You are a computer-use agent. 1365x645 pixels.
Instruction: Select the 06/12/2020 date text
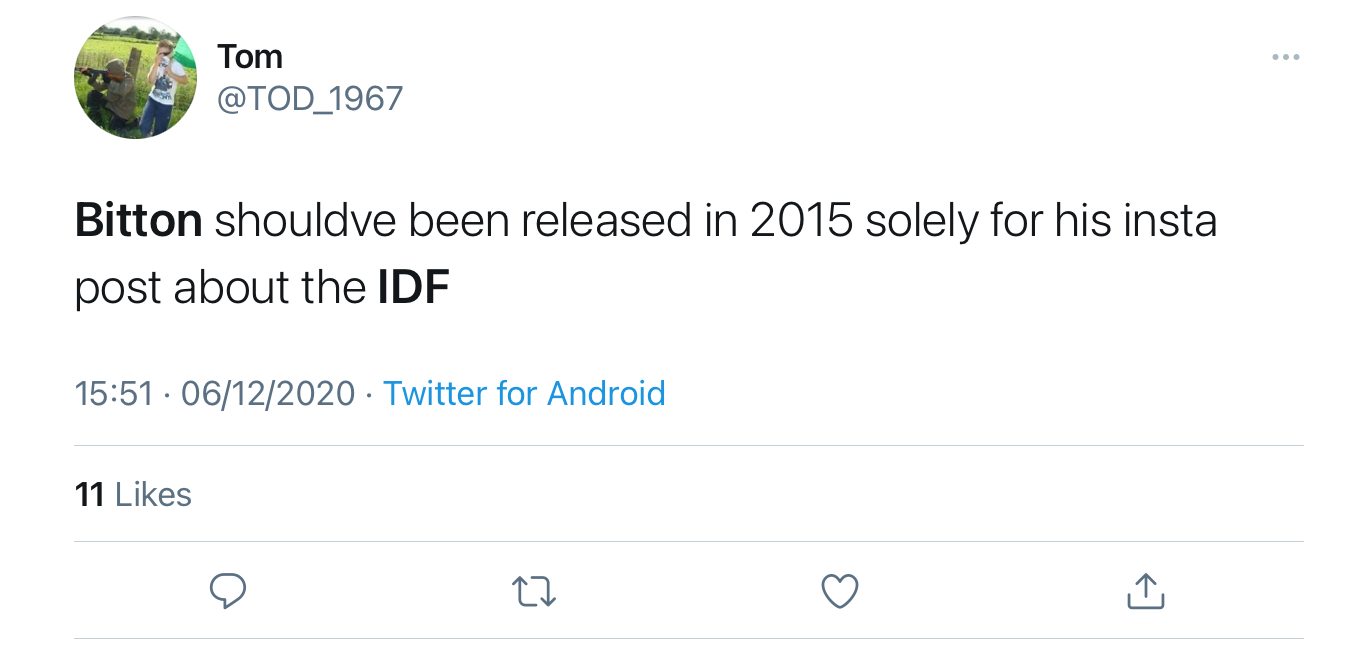point(268,393)
